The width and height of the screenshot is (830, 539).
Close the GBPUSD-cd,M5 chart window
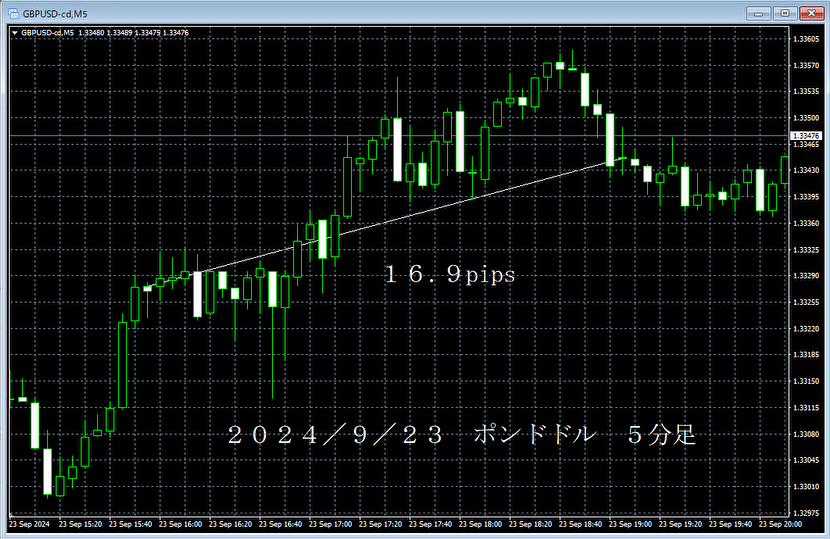(811, 13)
